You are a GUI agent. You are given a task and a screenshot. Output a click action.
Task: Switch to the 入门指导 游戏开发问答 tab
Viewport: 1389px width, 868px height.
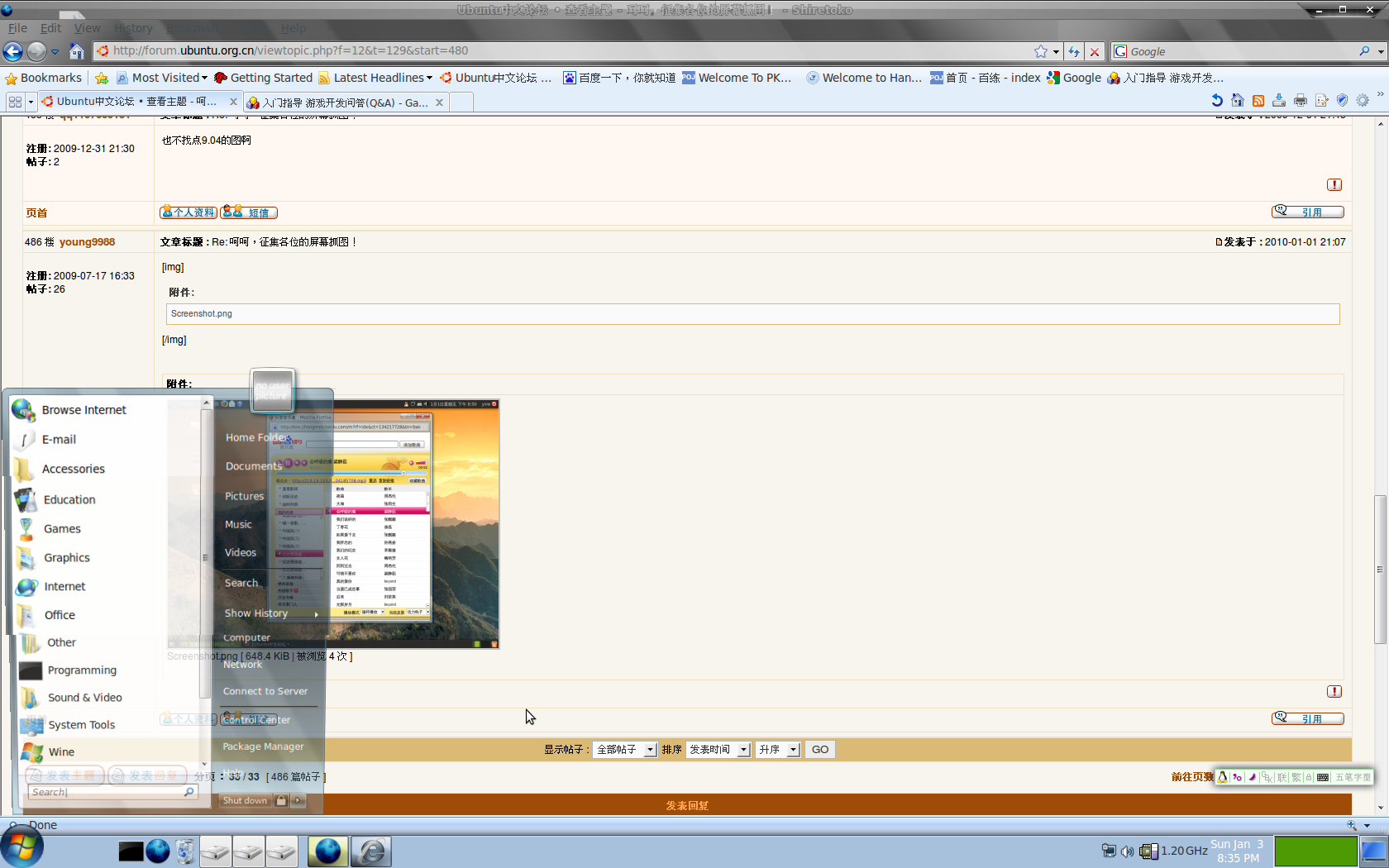coord(346,103)
